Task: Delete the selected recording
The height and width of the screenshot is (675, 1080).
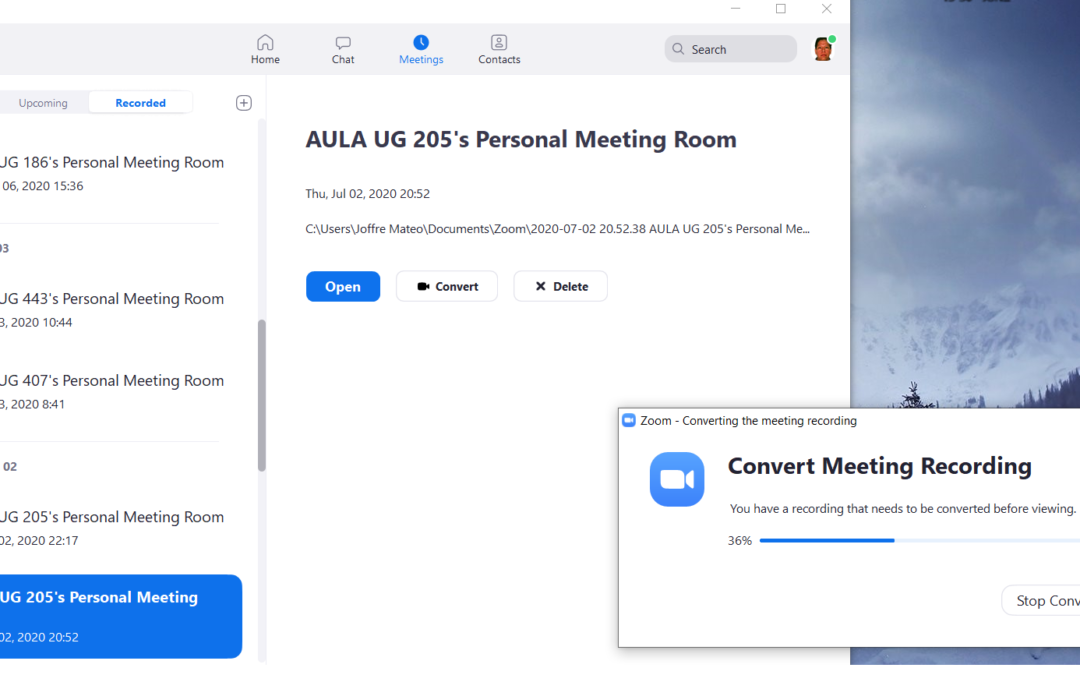Action: (561, 287)
